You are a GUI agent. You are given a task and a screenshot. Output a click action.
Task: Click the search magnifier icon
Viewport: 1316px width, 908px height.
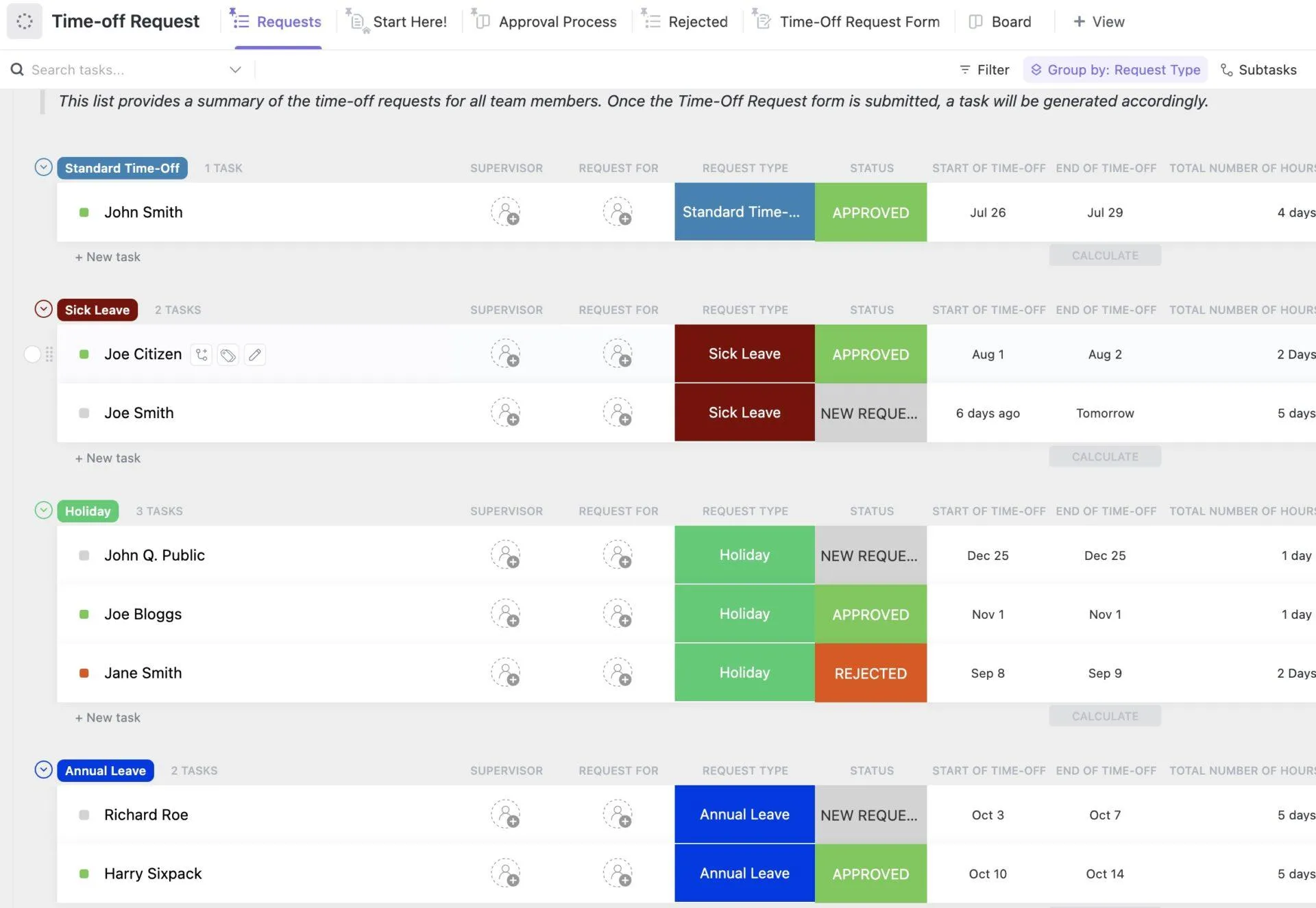(17, 70)
